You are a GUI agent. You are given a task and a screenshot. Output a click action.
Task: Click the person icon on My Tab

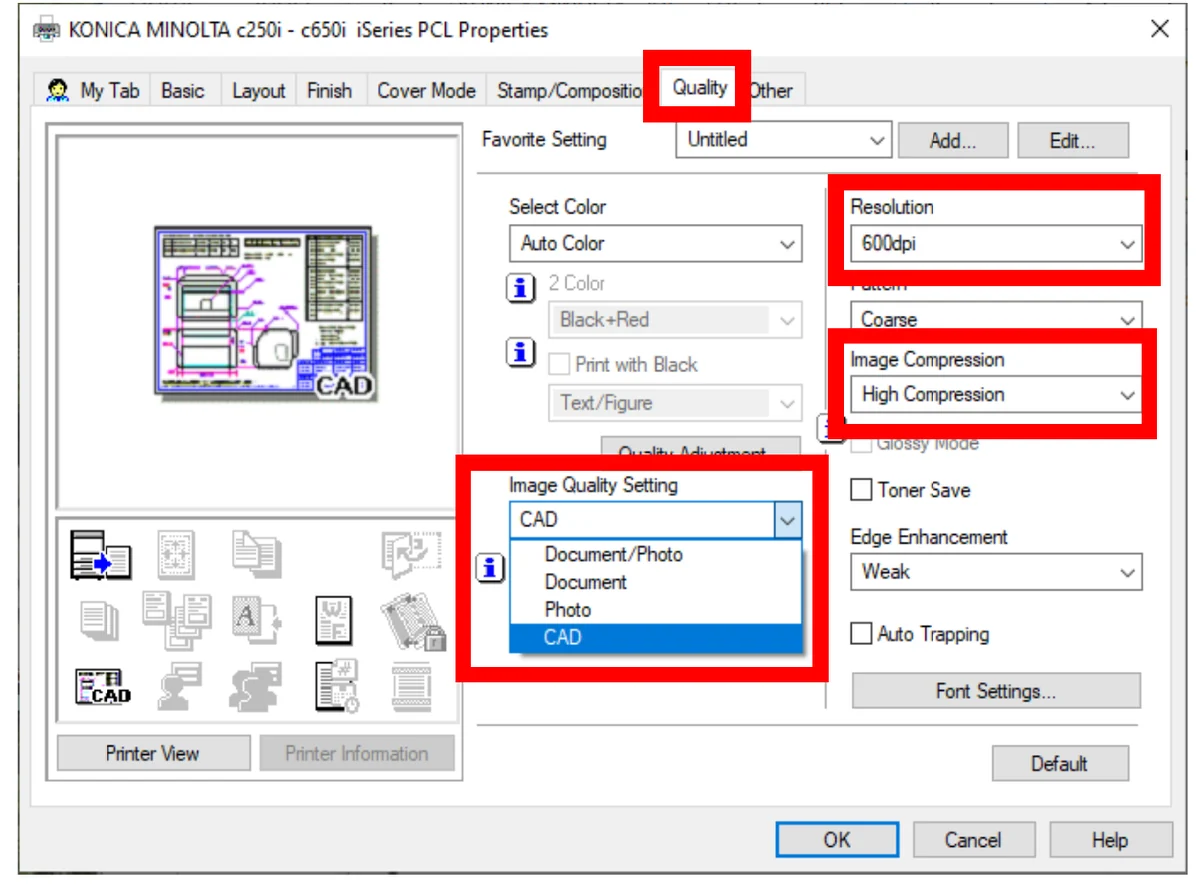(57, 89)
